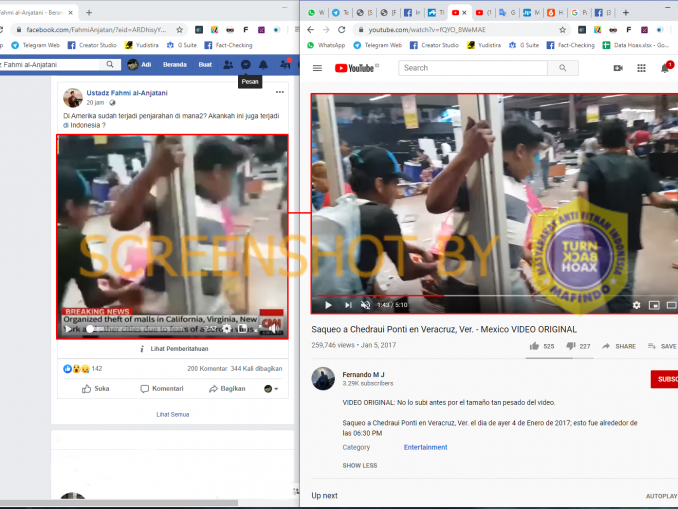Open the second YouTube tab
Image resolution: width=678 pixels, height=509 pixels.
483,13
